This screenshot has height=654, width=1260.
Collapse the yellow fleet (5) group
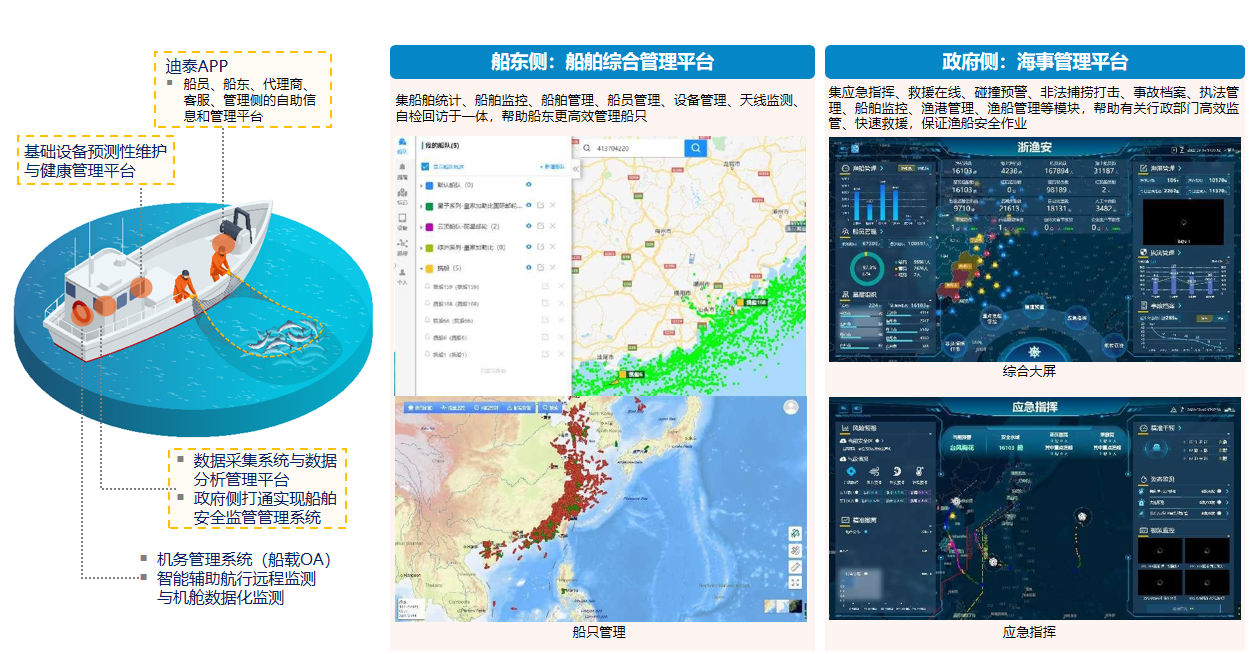(420, 268)
